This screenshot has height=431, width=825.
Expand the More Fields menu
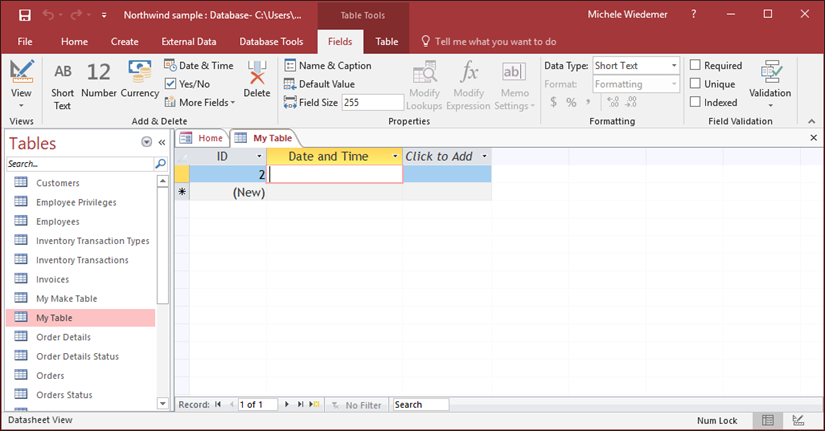(x=199, y=102)
